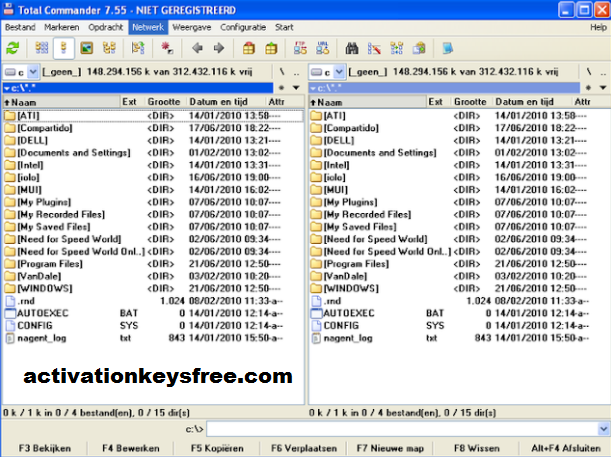
Task: Click .rnd file icon in left pane
Action: tap(10, 301)
